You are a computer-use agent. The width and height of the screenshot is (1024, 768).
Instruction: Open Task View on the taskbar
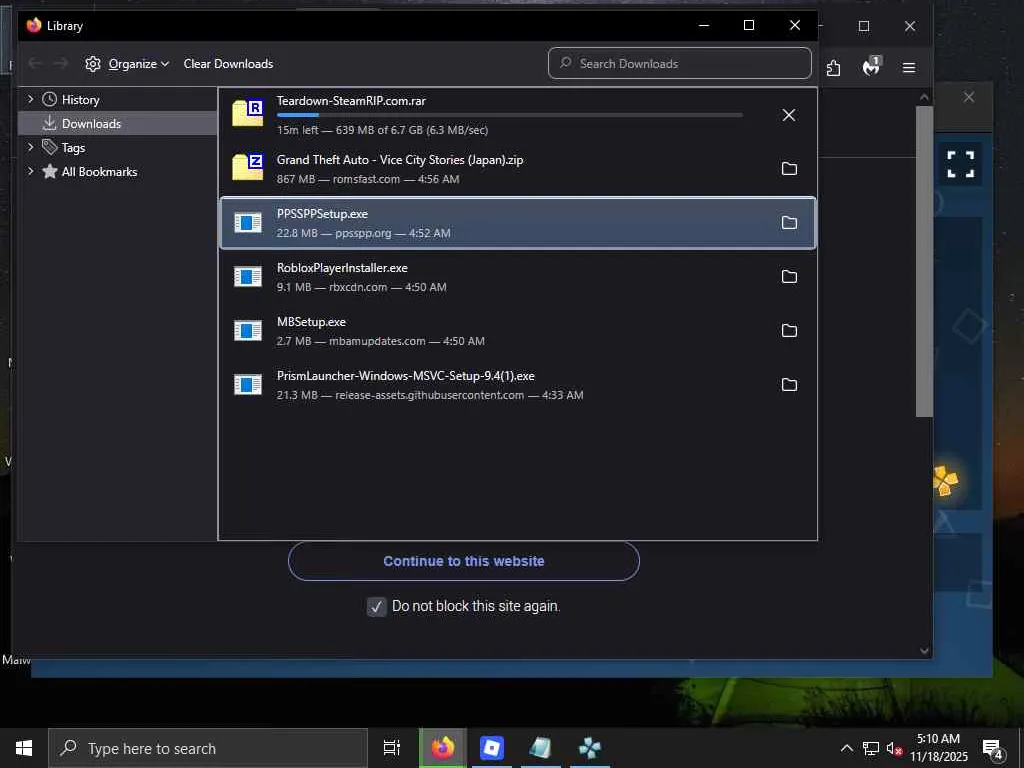(x=392, y=748)
